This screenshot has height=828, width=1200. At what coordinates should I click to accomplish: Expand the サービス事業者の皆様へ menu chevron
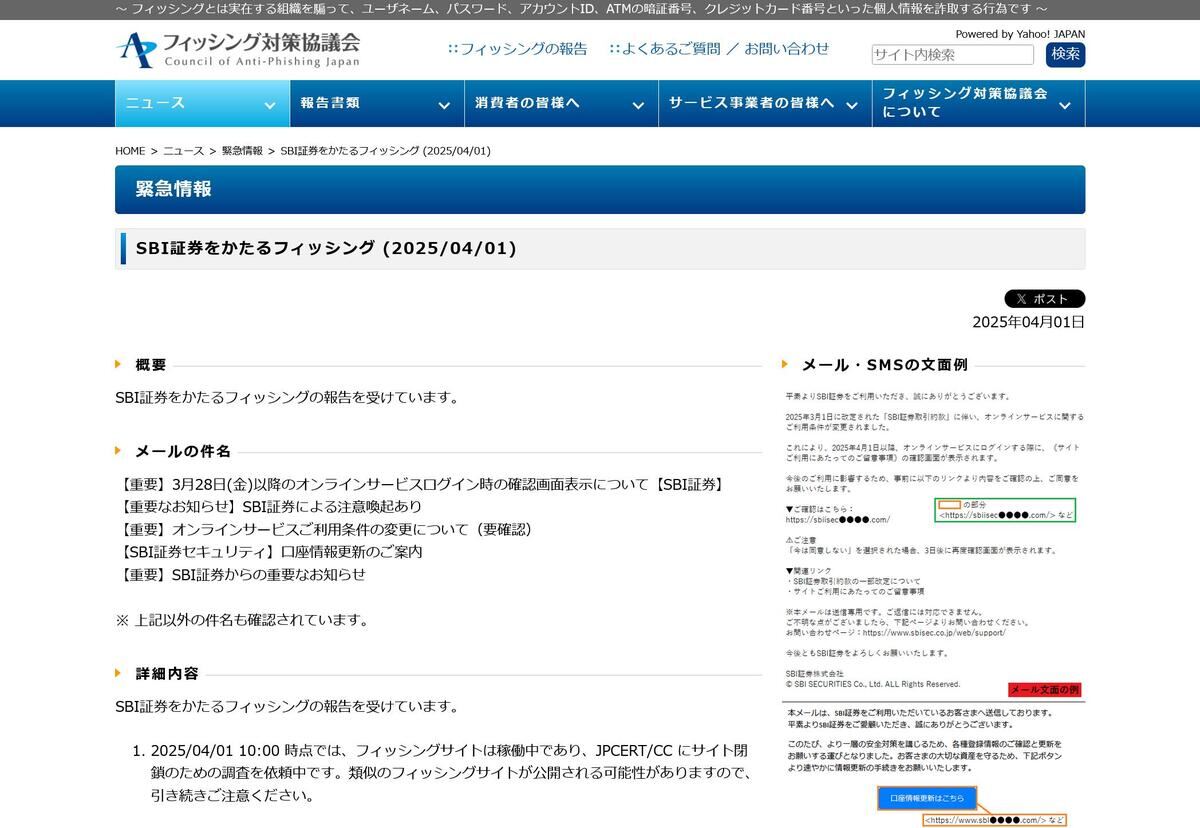(x=852, y=105)
